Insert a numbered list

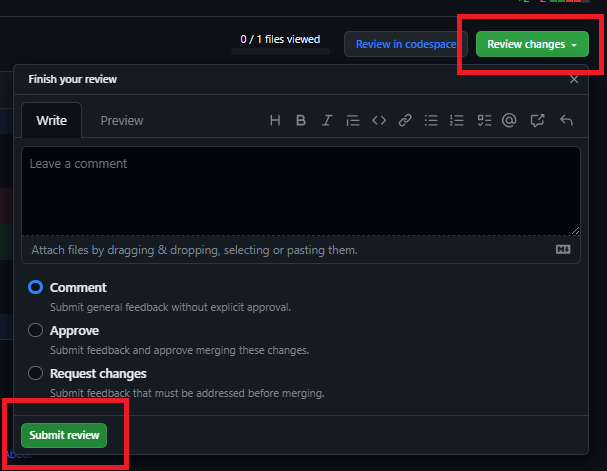coord(457,121)
